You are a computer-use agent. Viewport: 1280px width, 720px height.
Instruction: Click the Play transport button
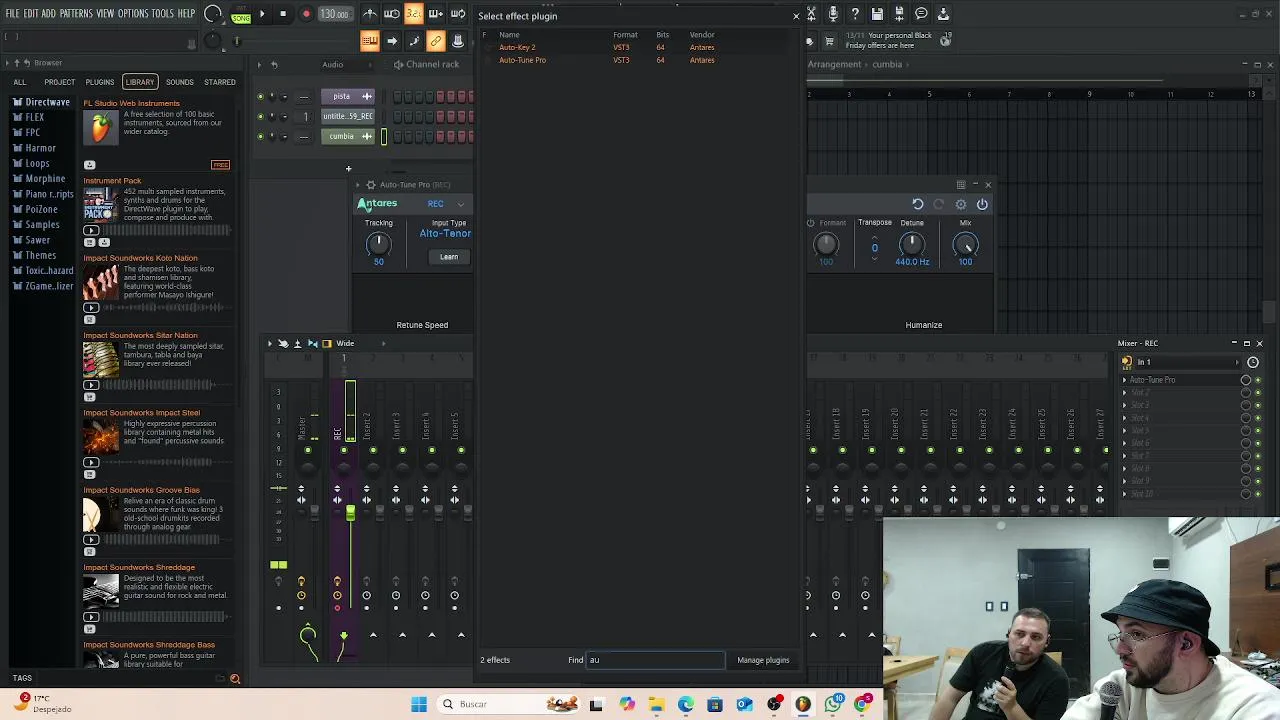tap(262, 14)
